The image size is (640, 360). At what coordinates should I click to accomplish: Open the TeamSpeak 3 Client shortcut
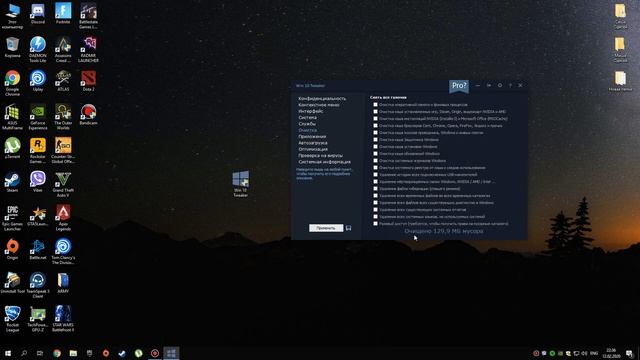click(x=38, y=285)
